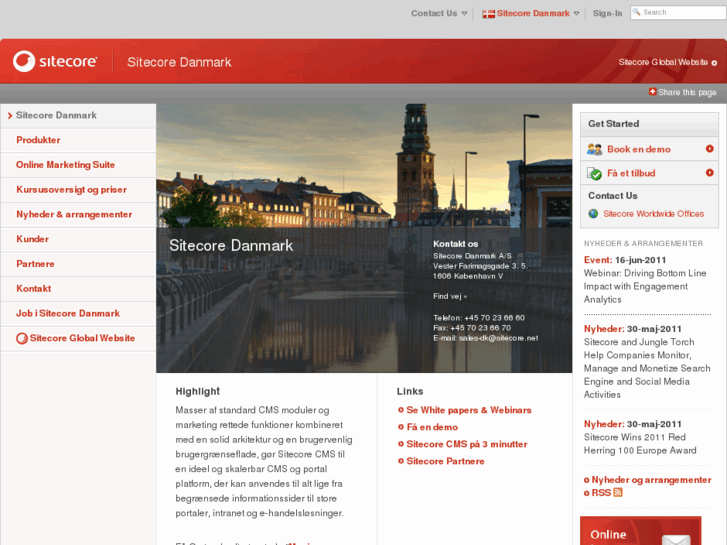The image size is (727, 545).
Task: Click the arrow circle next to Få et tilbud
Action: point(709,173)
